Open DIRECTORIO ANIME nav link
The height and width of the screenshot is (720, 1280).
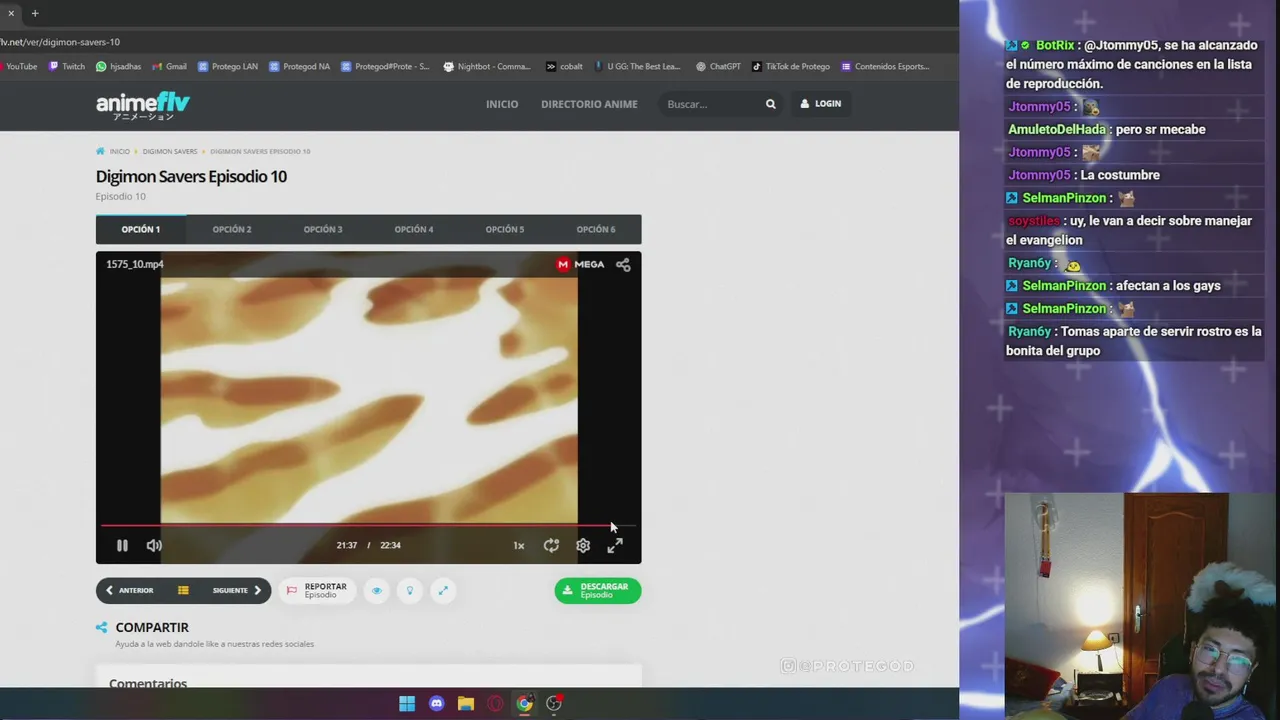pyautogui.click(x=589, y=104)
